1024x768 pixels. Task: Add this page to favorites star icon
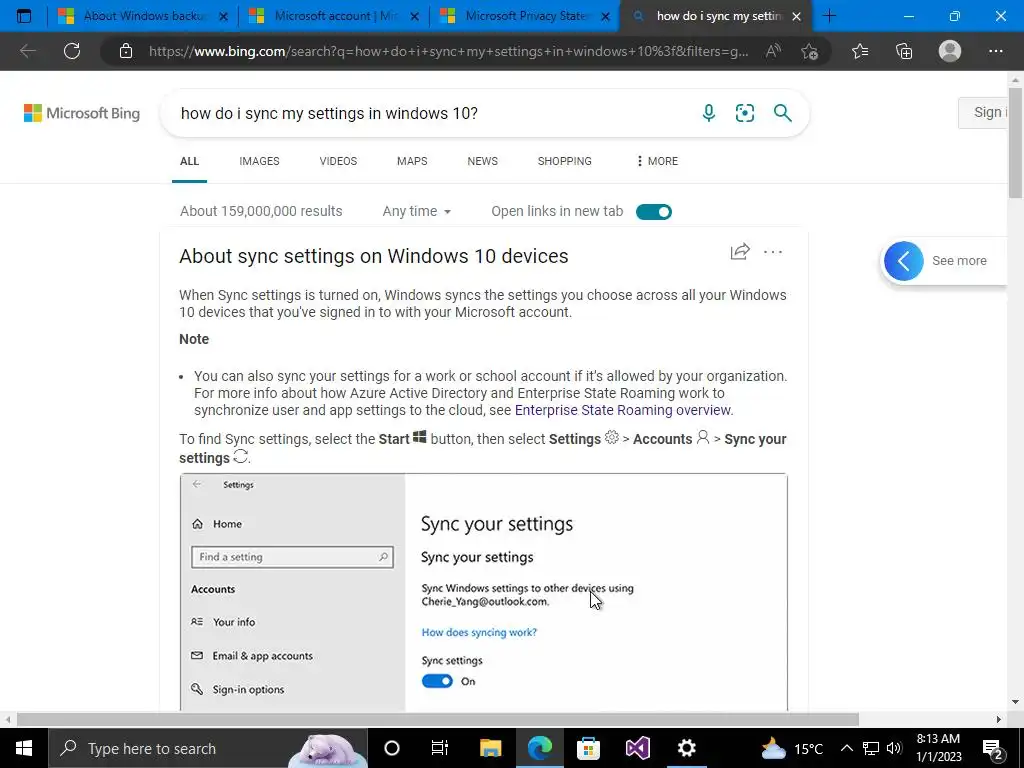pos(810,51)
